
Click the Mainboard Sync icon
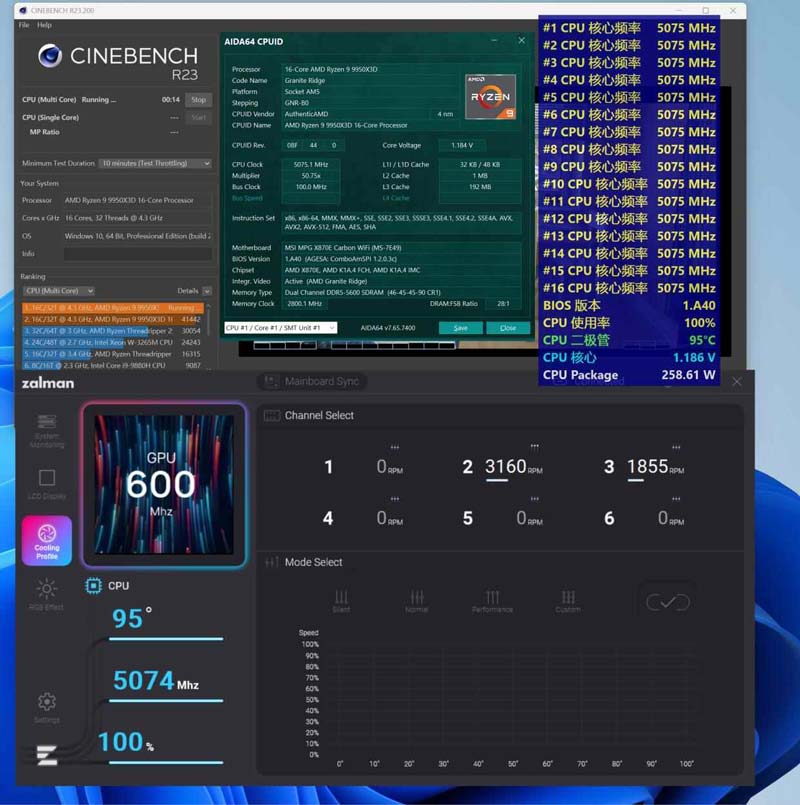pos(271,381)
